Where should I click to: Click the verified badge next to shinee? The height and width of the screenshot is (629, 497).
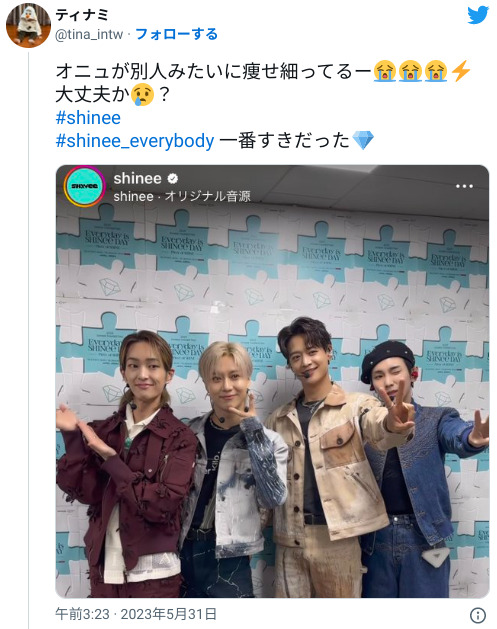coord(173,178)
